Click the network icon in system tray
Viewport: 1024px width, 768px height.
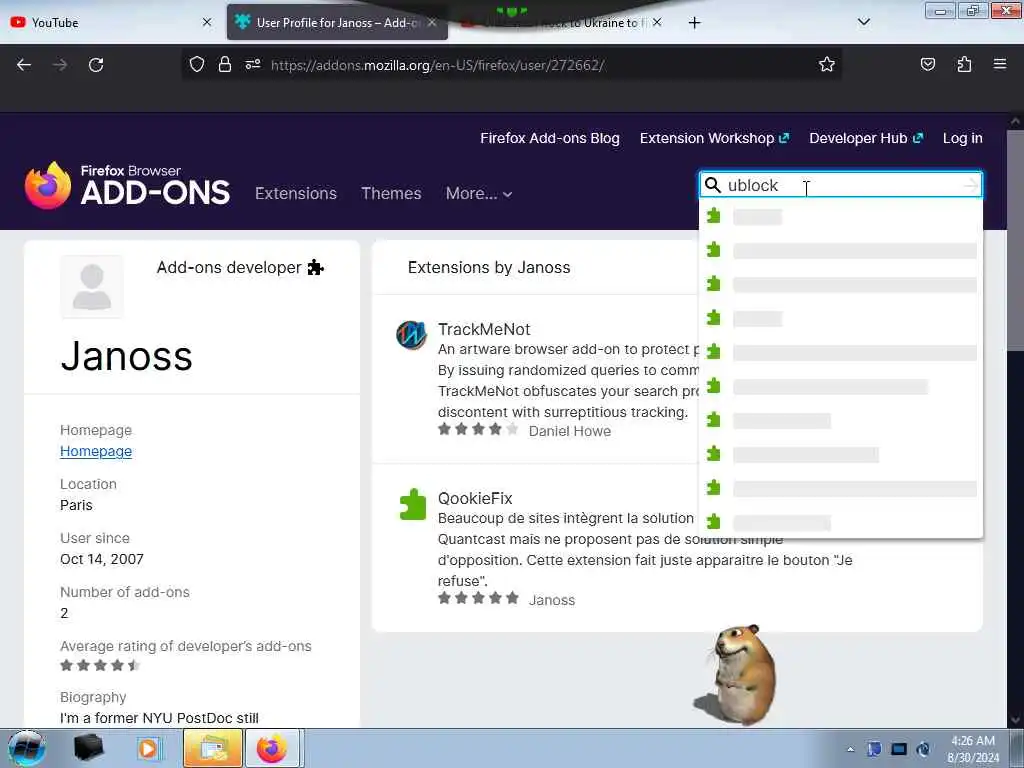(899, 749)
